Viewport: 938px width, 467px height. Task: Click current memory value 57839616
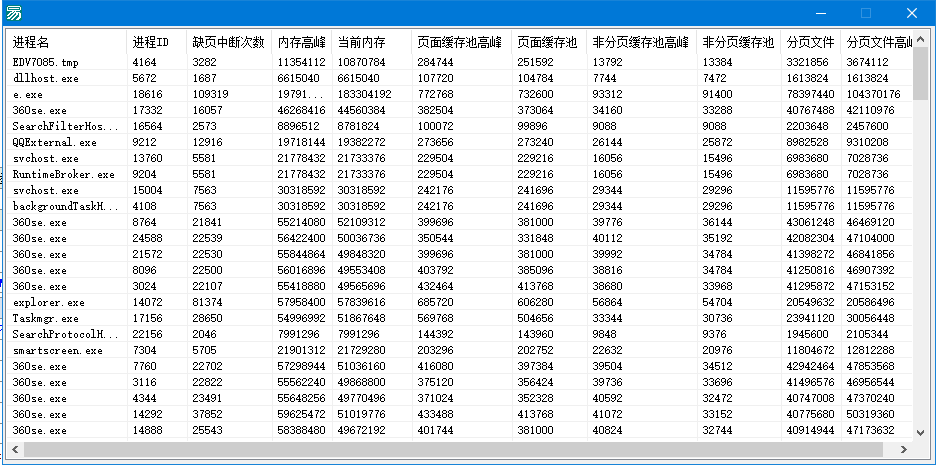coord(361,302)
